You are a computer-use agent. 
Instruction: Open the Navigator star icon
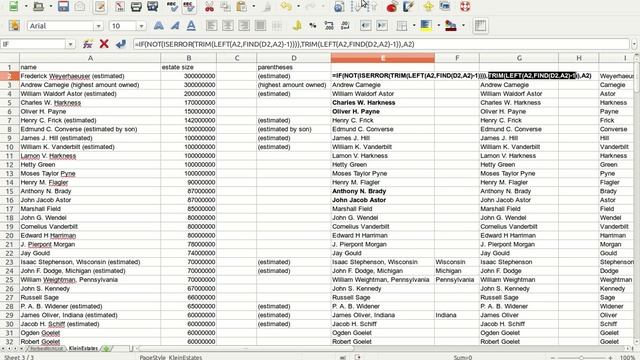pos(428,6)
